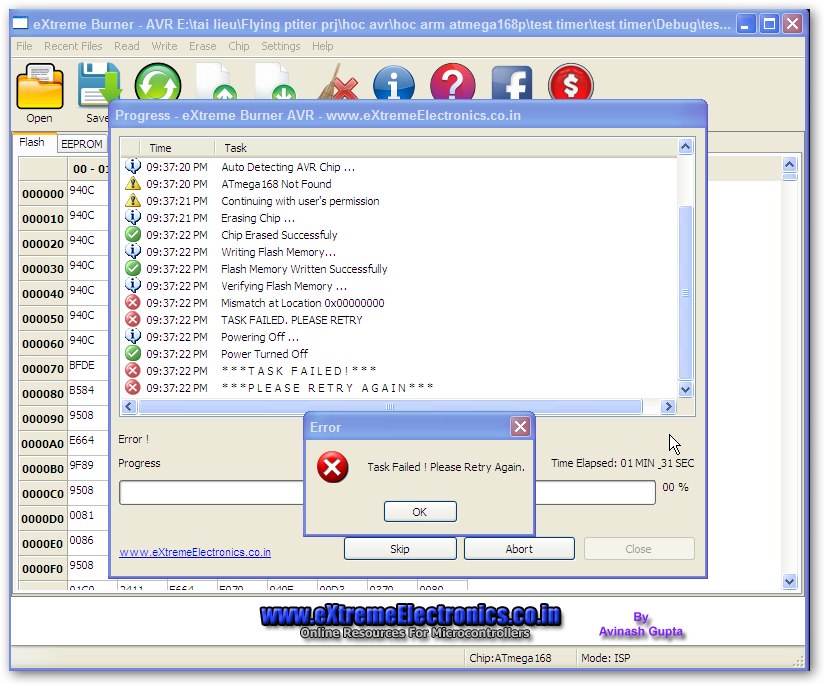This screenshot has height=686, width=825.
Task: Click green check beside Flash Memory Written Successfully
Action: click(x=133, y=268)
